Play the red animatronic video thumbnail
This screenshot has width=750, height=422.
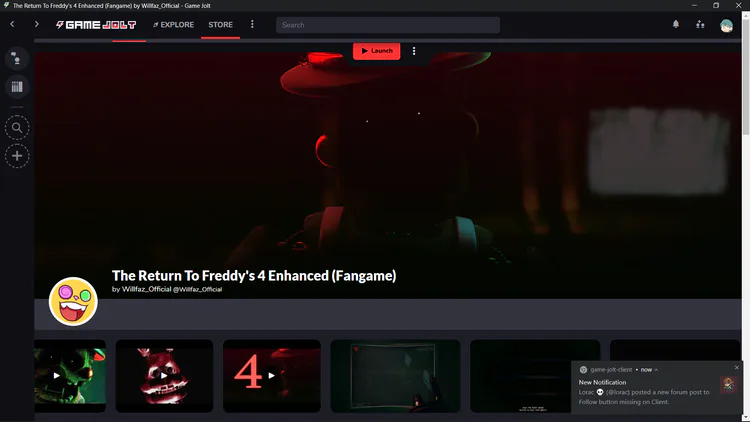pyautogui.click(x=164, y=376)
